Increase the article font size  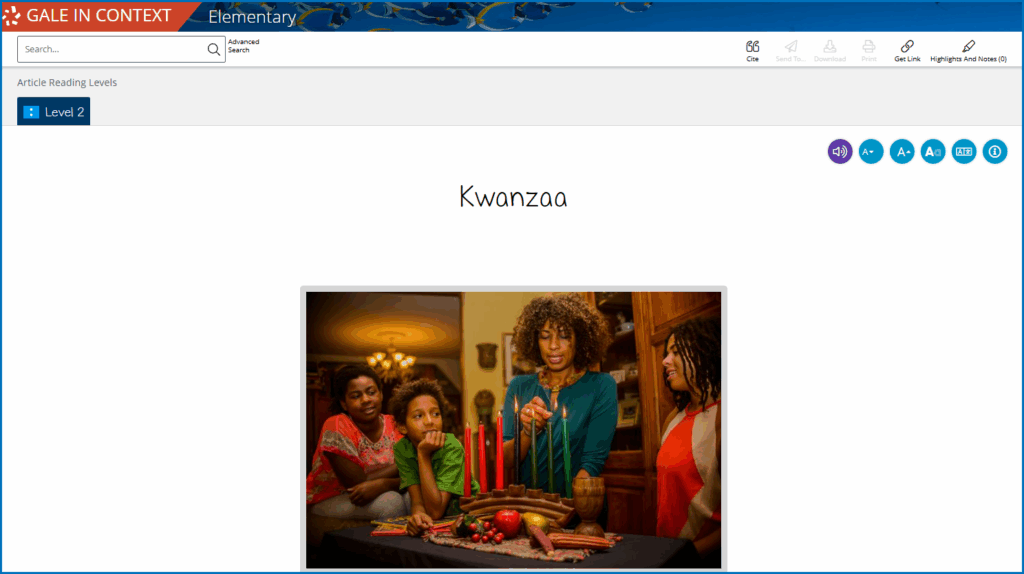tap(902, 152)
